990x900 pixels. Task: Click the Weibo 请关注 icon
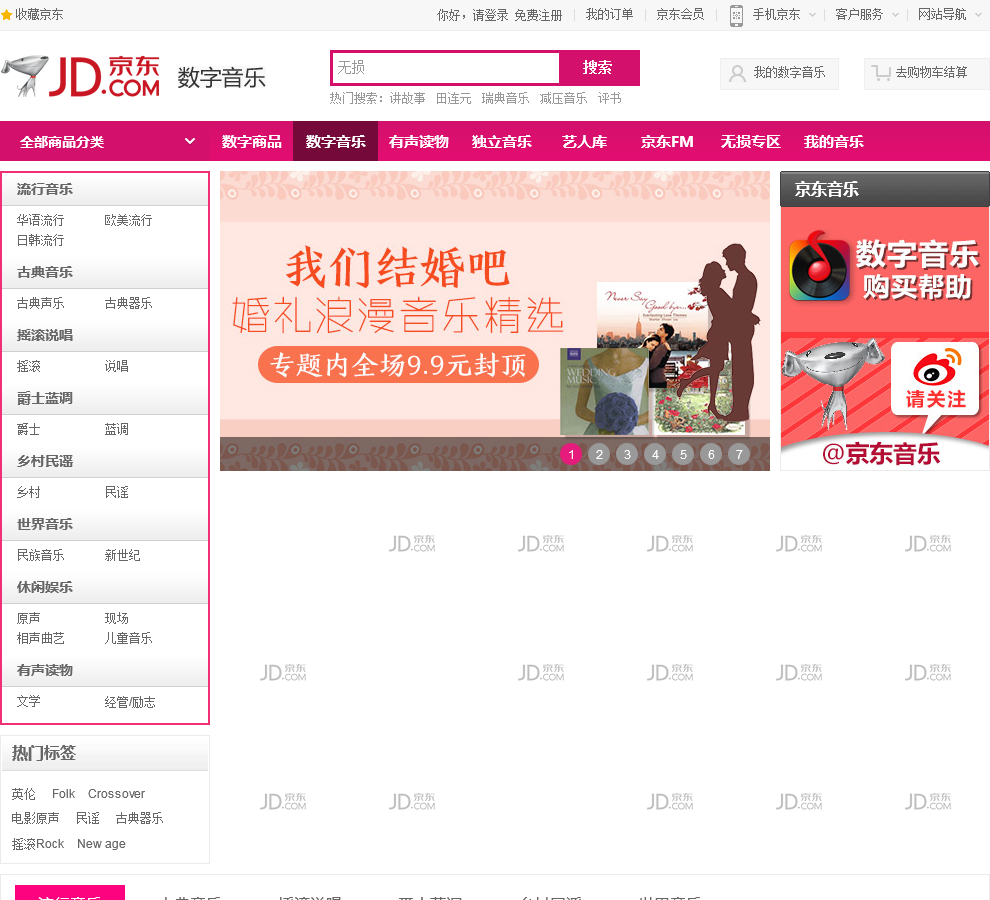click(x=935, y=378)
